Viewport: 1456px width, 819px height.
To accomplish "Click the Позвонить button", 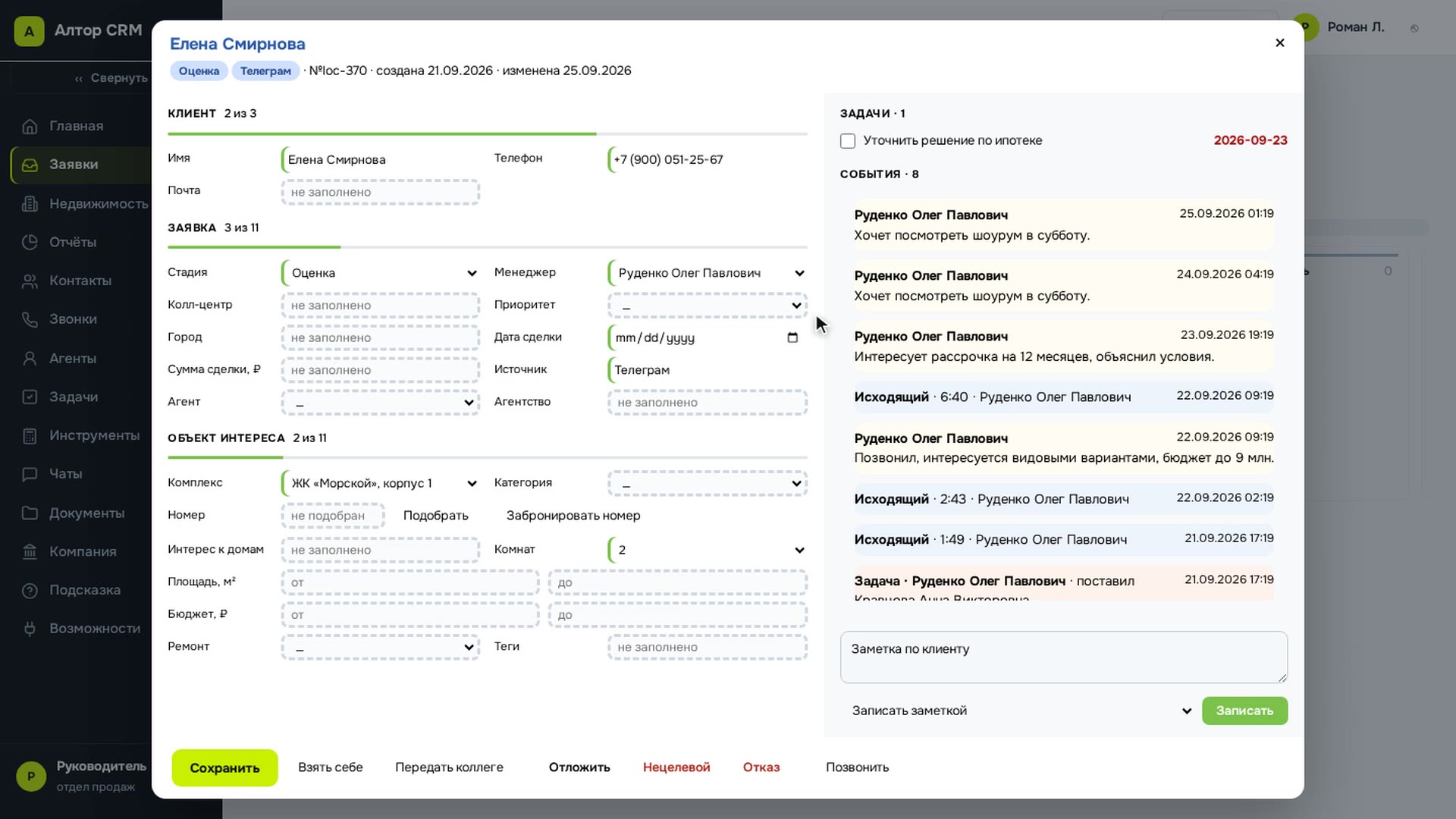I will (x=857, y=767).
